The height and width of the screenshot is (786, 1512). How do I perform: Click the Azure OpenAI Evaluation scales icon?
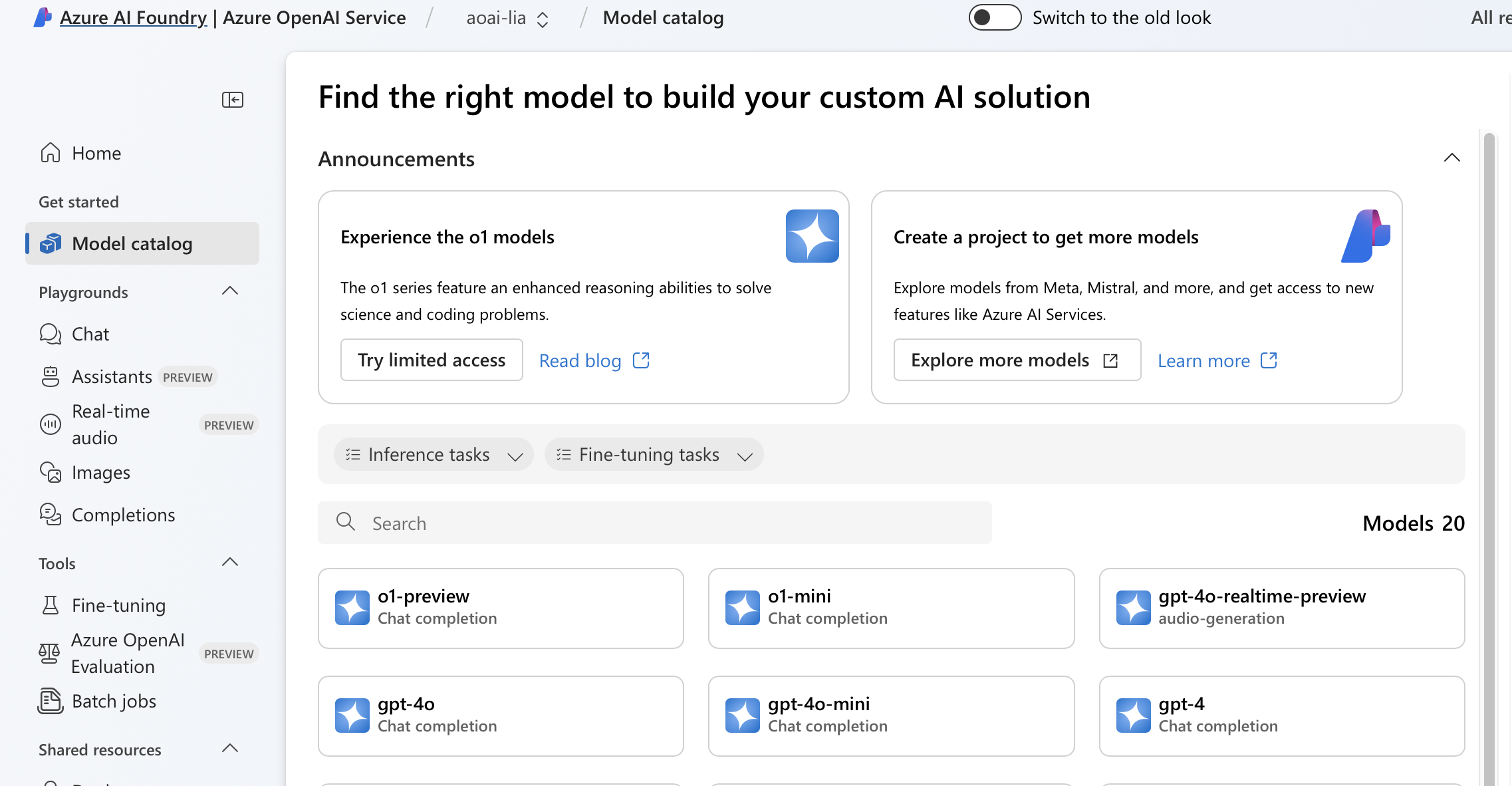click(x=49, y=653)
